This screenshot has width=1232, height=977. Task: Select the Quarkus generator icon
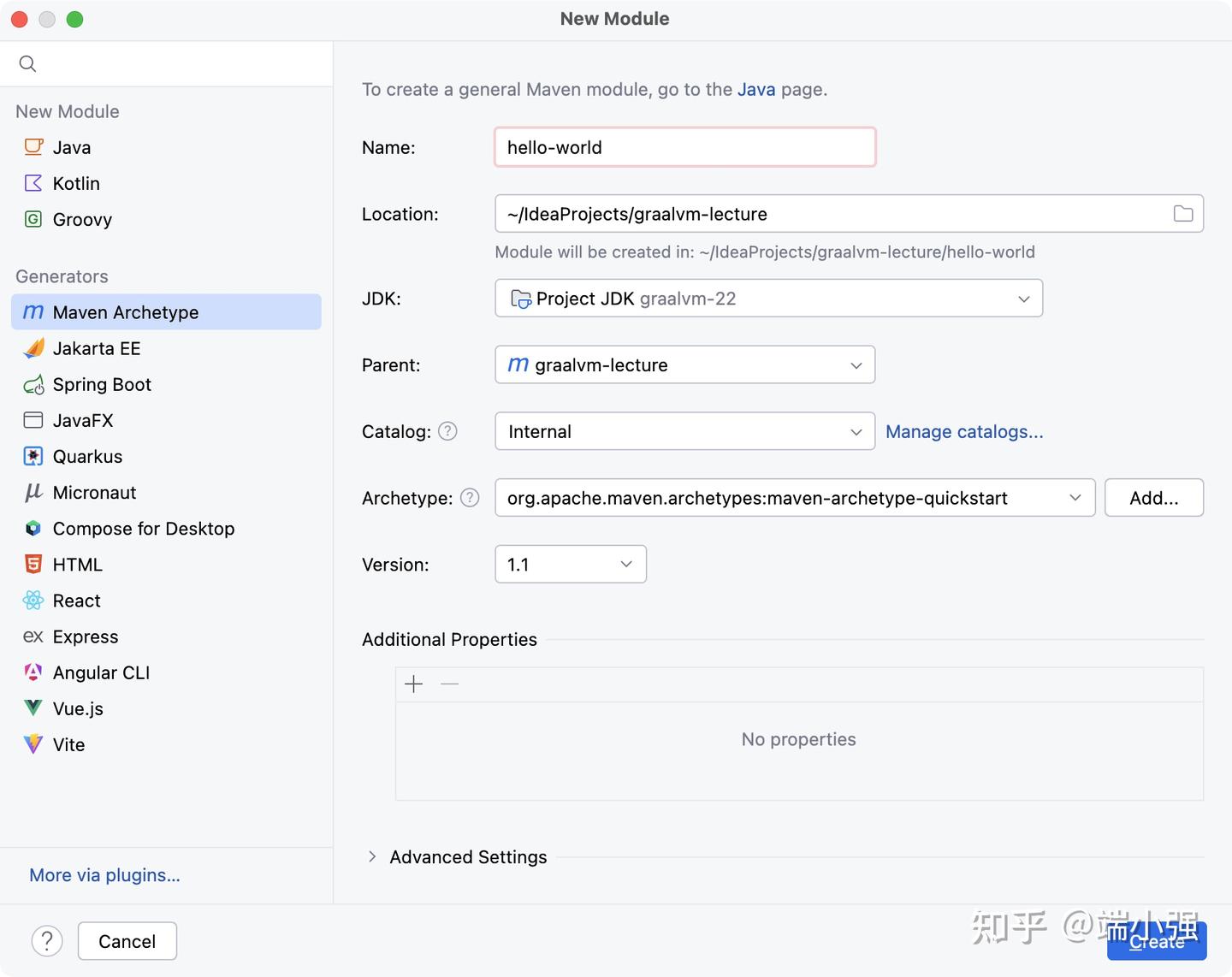(33, 456)
